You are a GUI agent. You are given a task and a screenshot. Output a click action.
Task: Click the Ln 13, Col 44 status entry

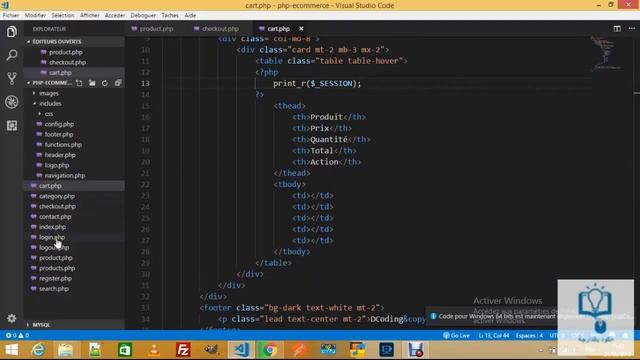[494, 336]
